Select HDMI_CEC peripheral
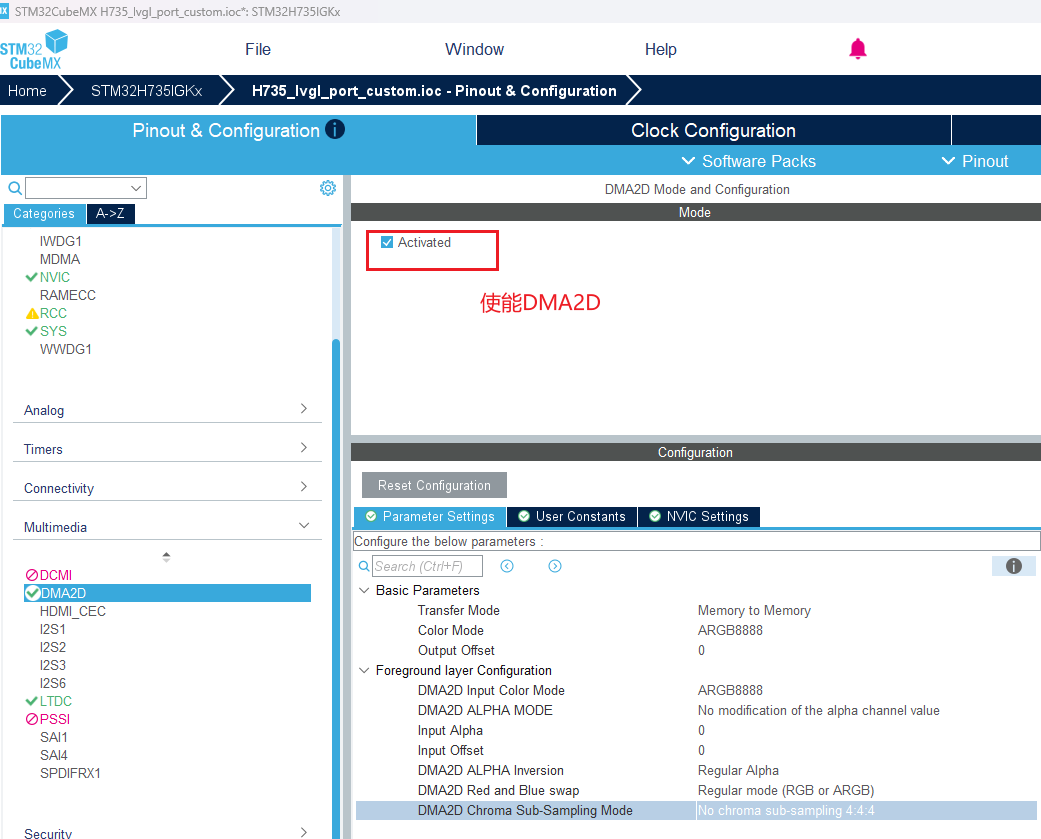The width and height of the screenshot is (1041, 839). (72, 611)
